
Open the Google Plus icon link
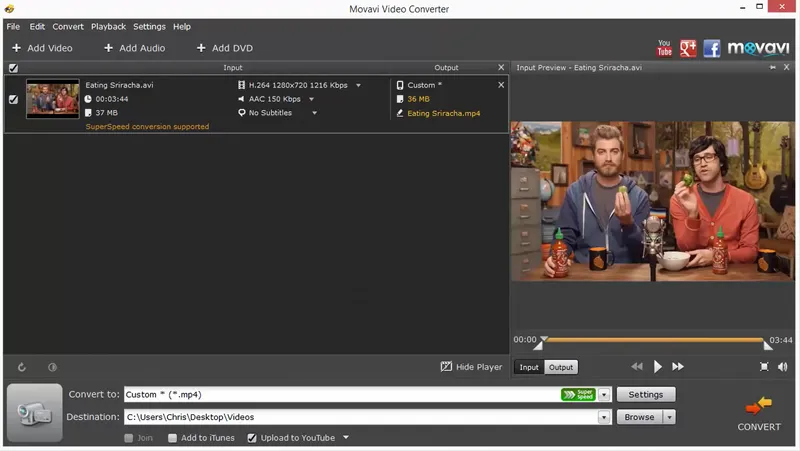(688, 48)
